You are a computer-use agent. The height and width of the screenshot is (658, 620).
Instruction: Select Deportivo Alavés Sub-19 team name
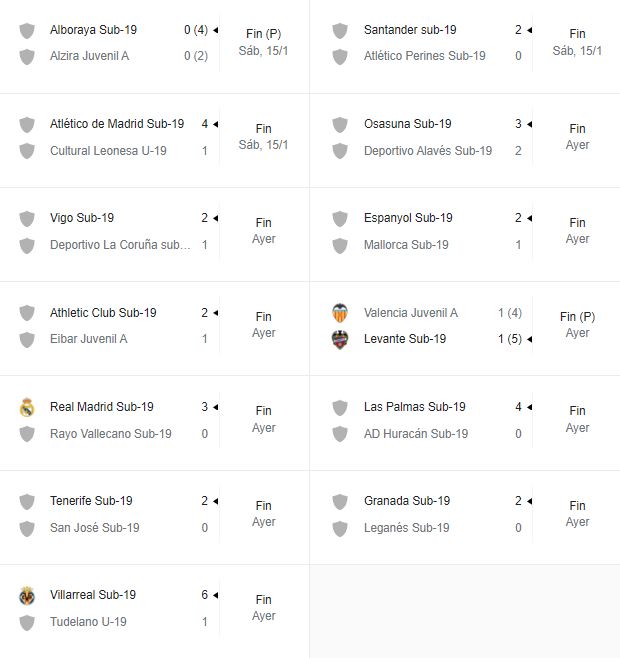pos(428,151)
